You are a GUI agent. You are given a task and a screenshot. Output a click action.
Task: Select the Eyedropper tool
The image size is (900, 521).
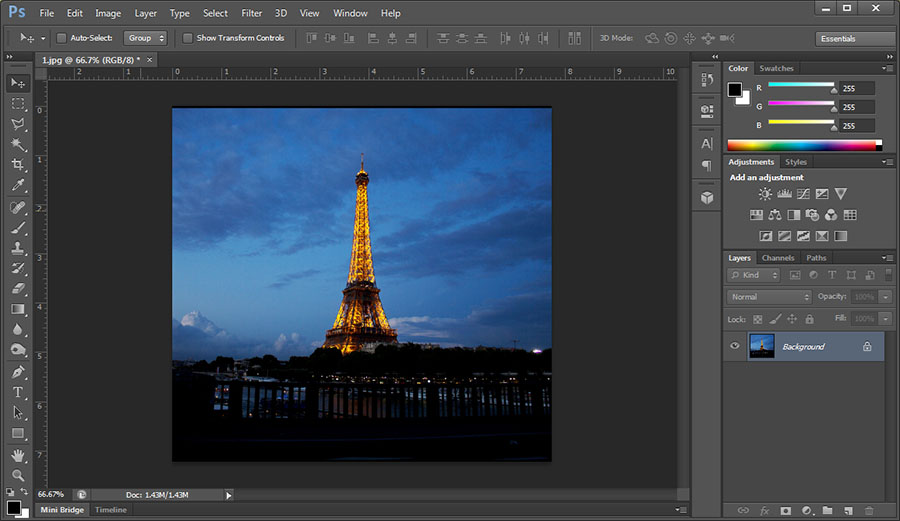18,186
